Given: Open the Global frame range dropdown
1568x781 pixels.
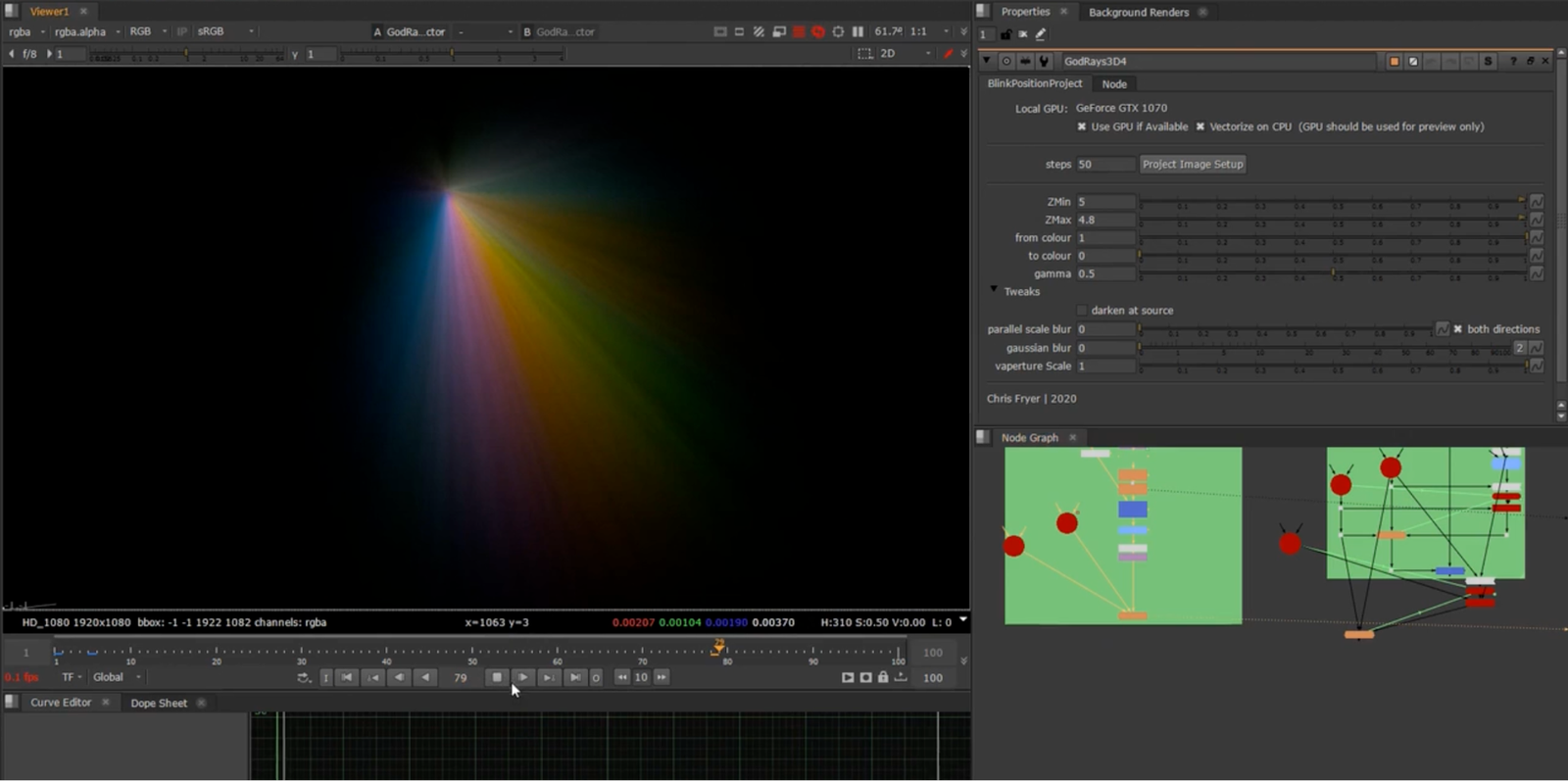Looking at the screenshot, I should (x=117, y=677).
